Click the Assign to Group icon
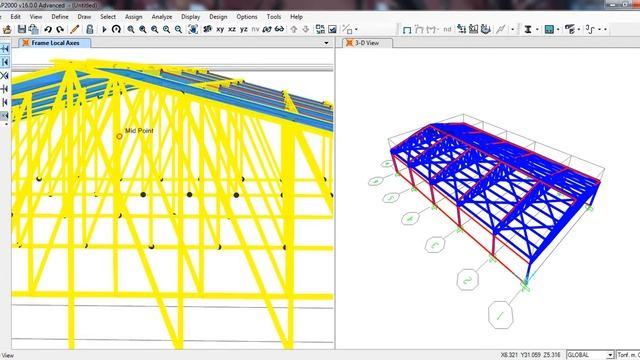This screenshot has height=360, width=640. (347, 29)
